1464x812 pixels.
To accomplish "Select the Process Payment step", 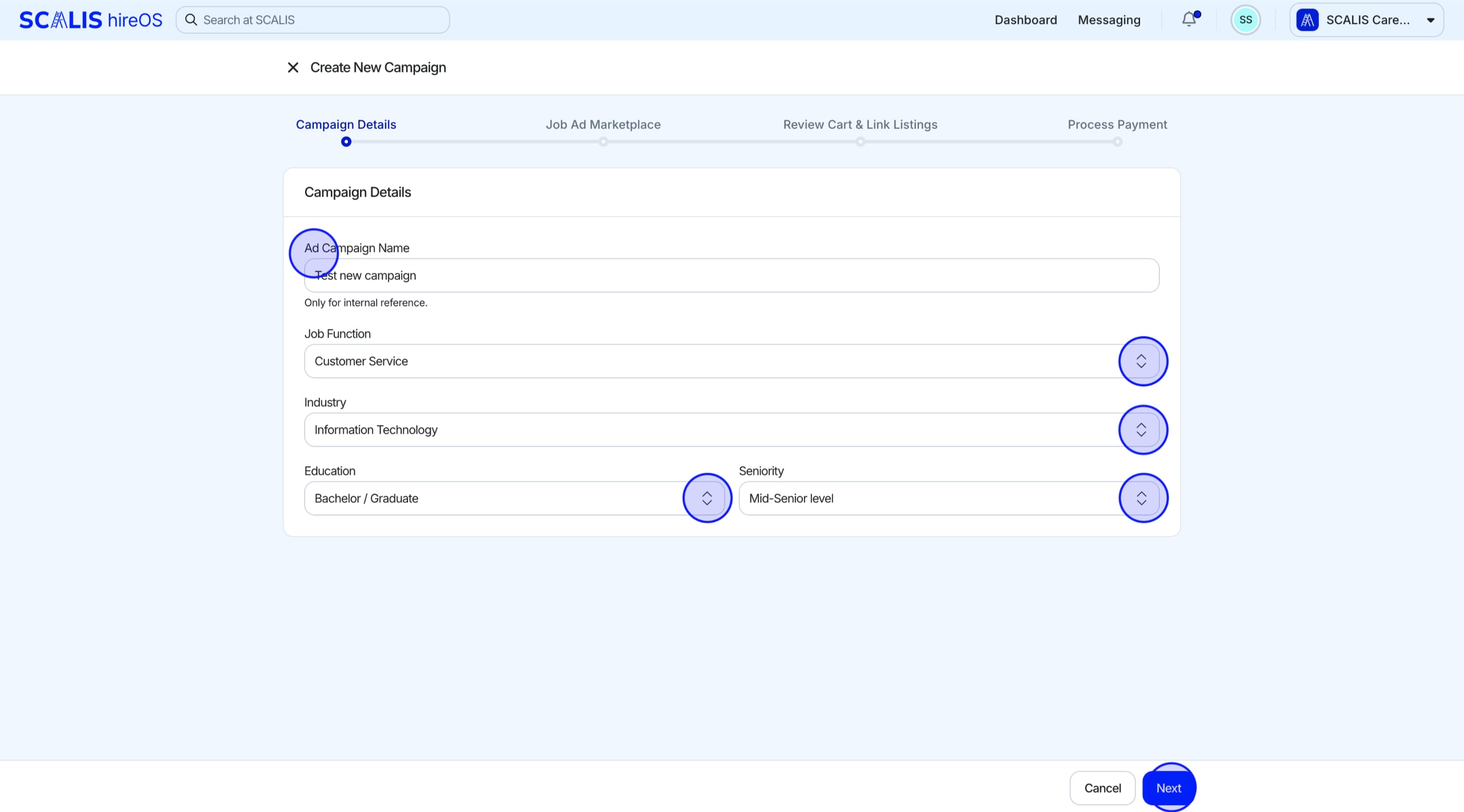I will click(x=1117, y=125).
